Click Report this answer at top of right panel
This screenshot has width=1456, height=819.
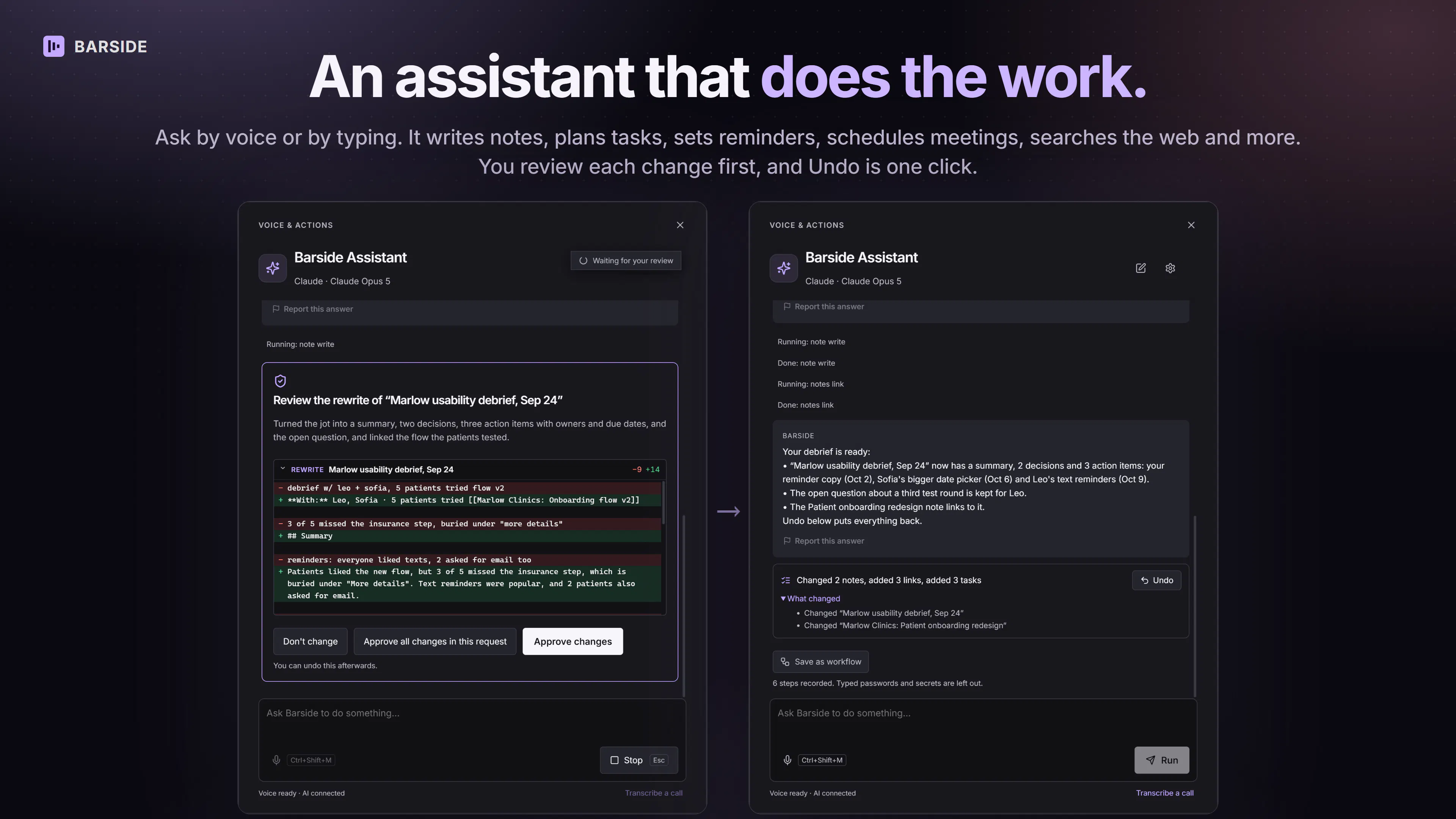pos(824,306)
